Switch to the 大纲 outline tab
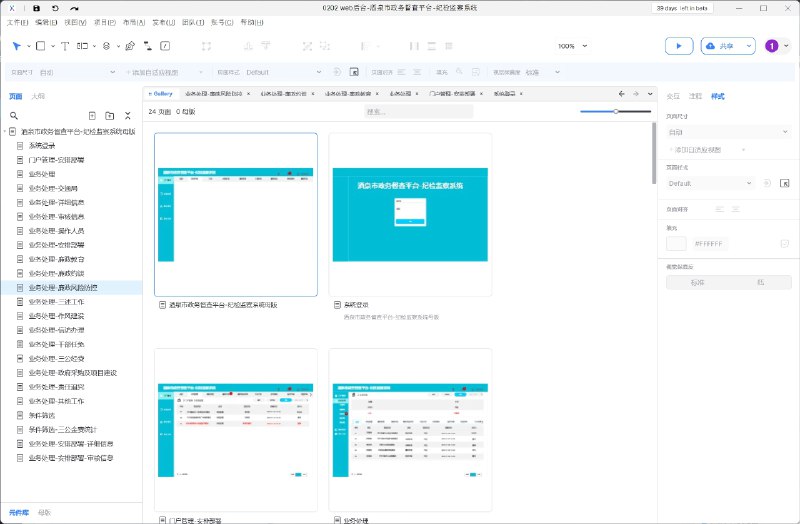 click(38, 96)
